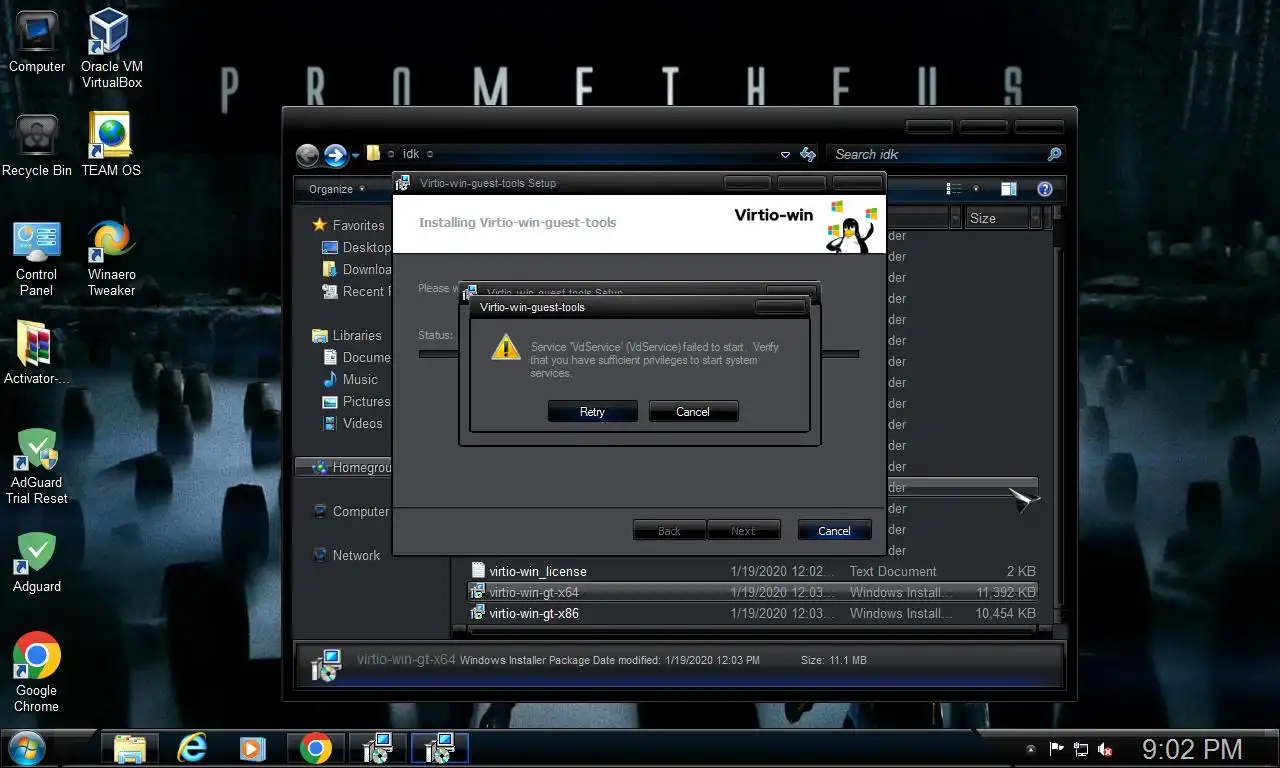1280x768 pixels.
Task: Go forward using Explorer's forward arrow
Action: (335, 155)
